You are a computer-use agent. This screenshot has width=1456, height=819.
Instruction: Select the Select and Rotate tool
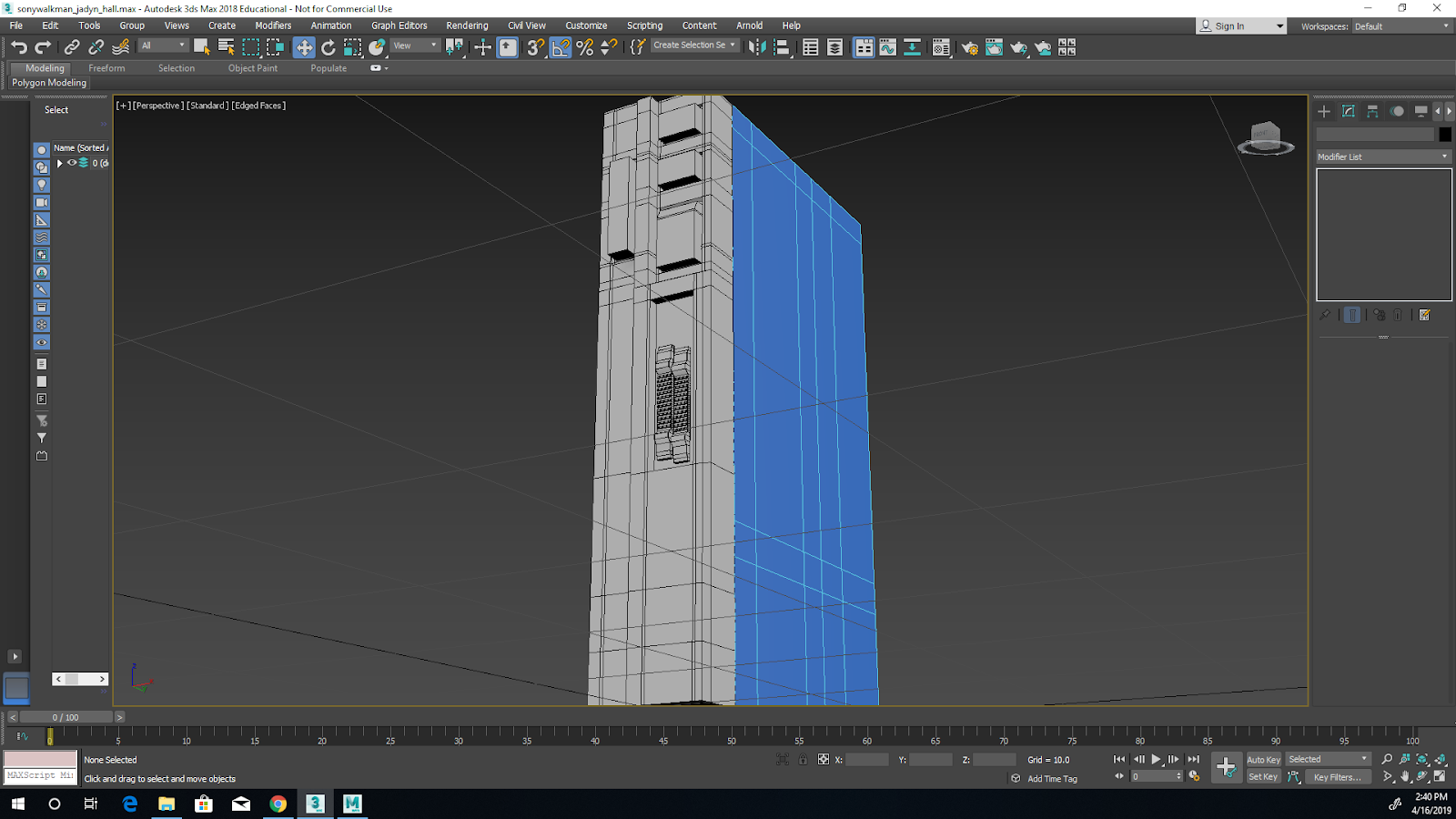[326, 47]
